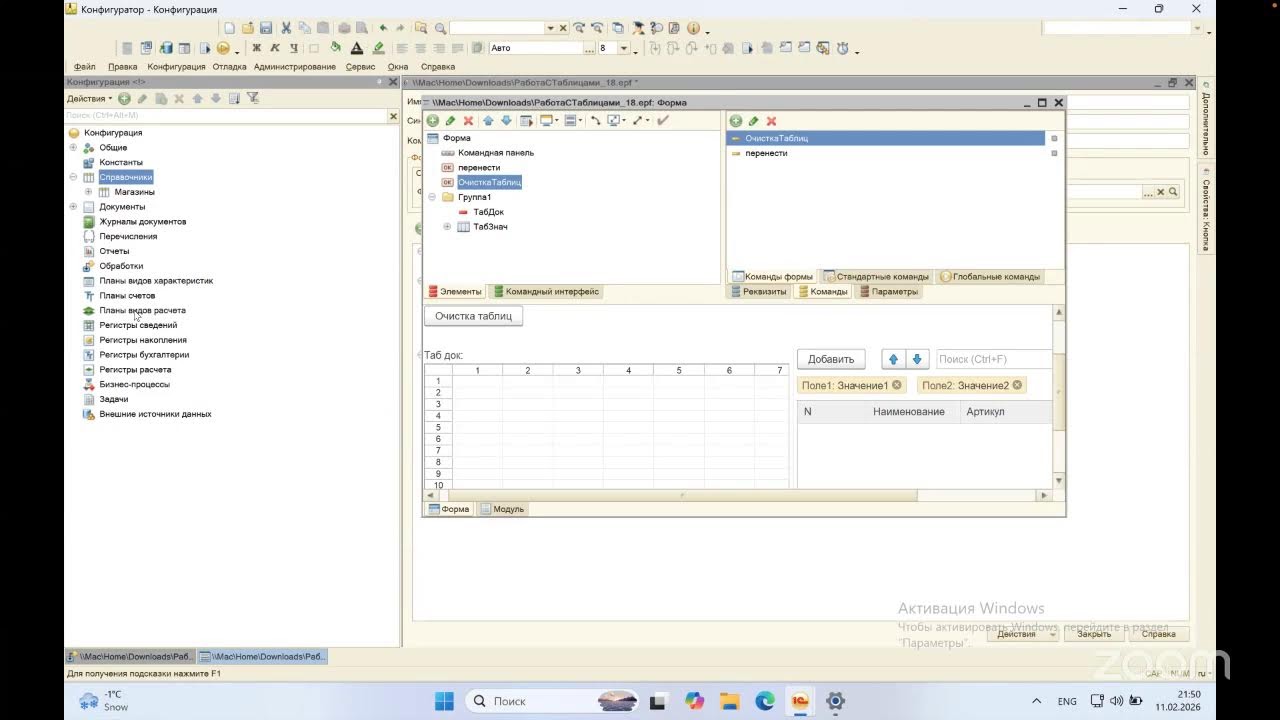Click the down arrow button beside Добавить

click(917, 359)
